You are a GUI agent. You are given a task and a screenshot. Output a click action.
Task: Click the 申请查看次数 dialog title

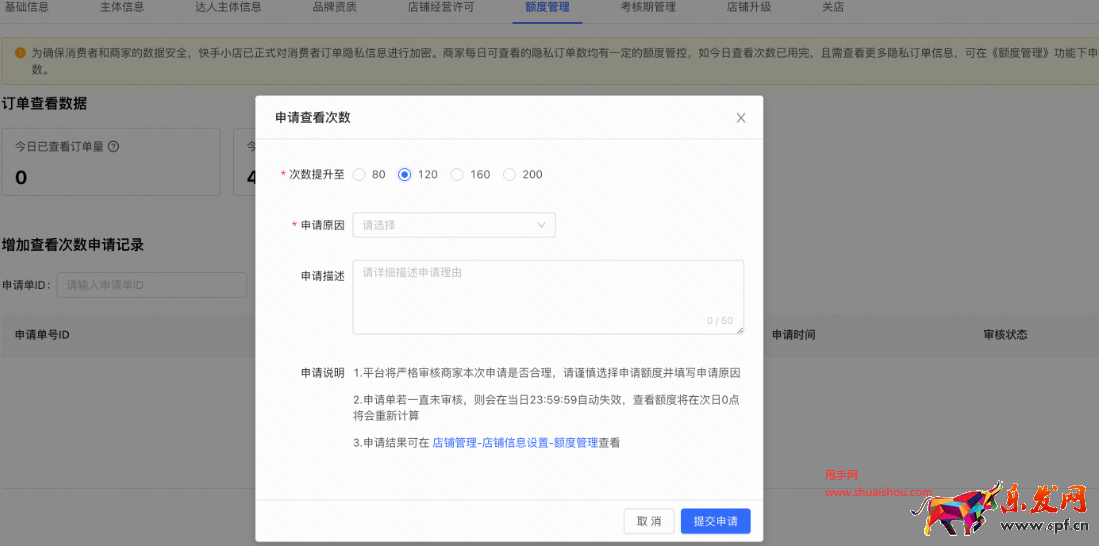click(x=313, y=118)
